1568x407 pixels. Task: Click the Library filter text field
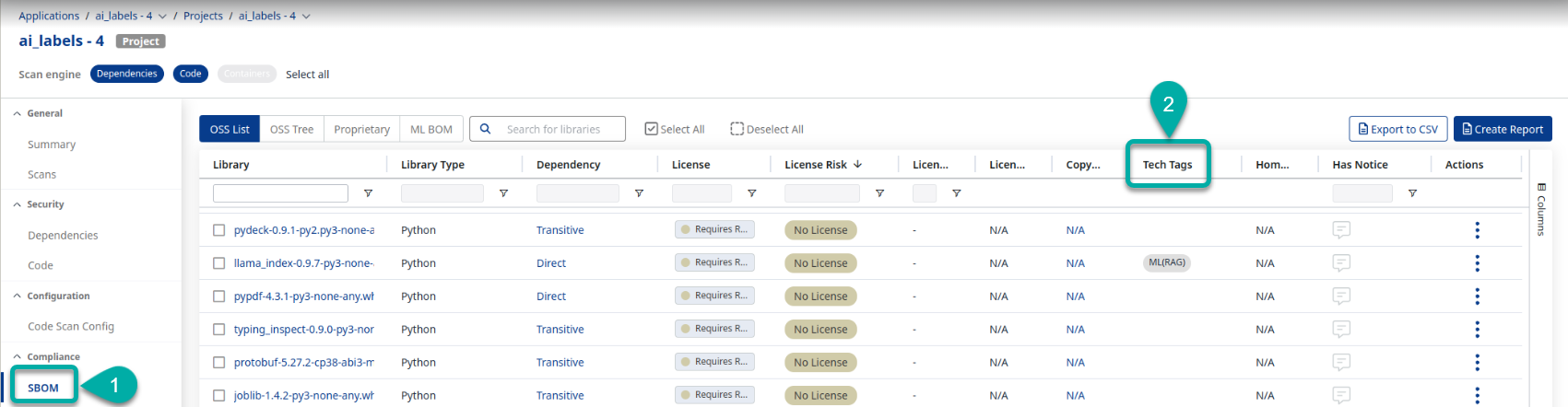pos(280,193)
